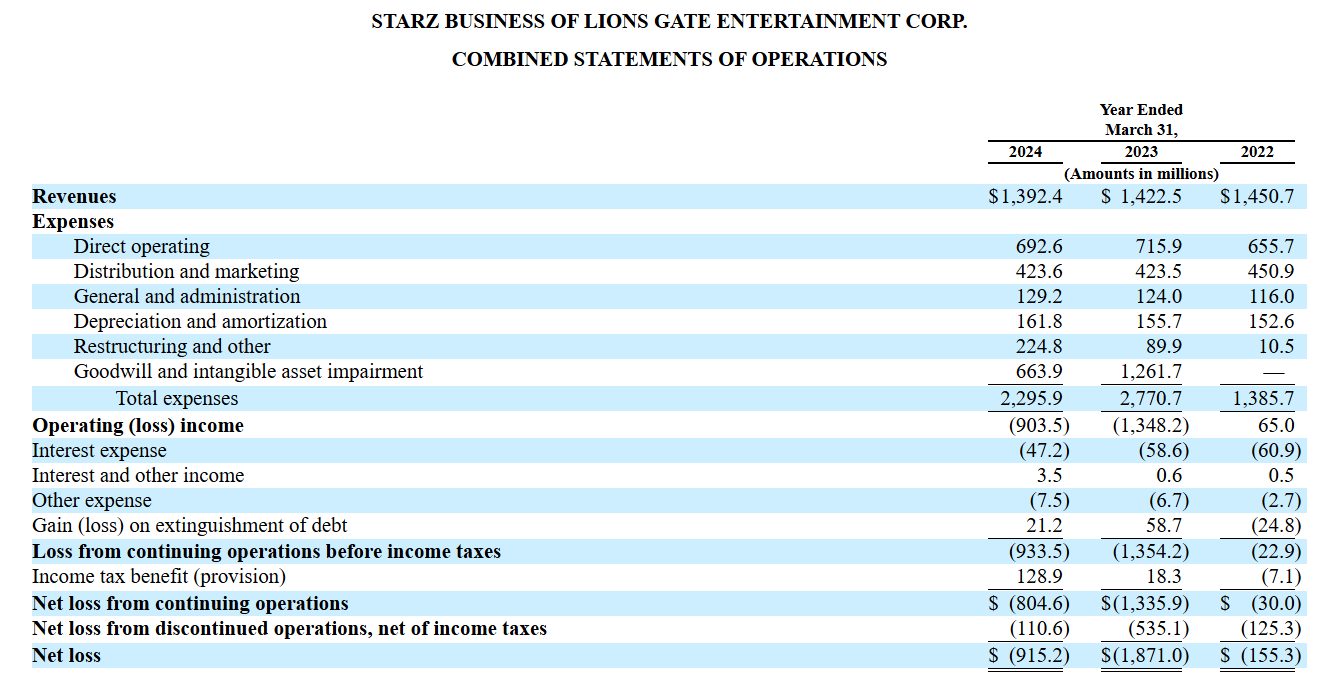Viewport: 1318px width, 681px height.
Task: Select Depreciation value 155.7
Action: coord(1158,322)
